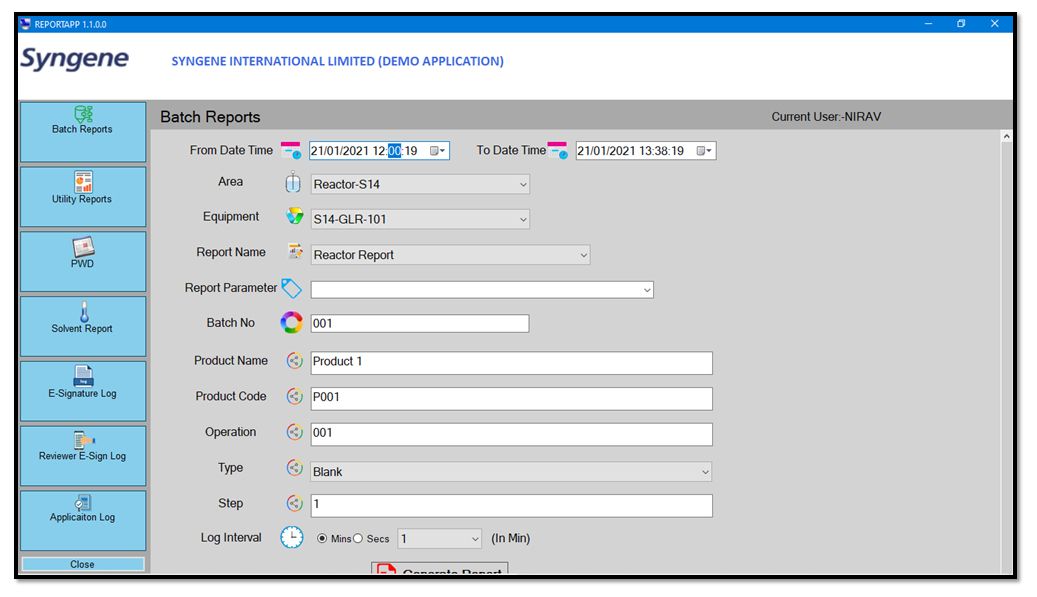Viewport: 1037px width, 597px height.
Task: Open the From Date Time picker dropdown
Action: point(438,151)
